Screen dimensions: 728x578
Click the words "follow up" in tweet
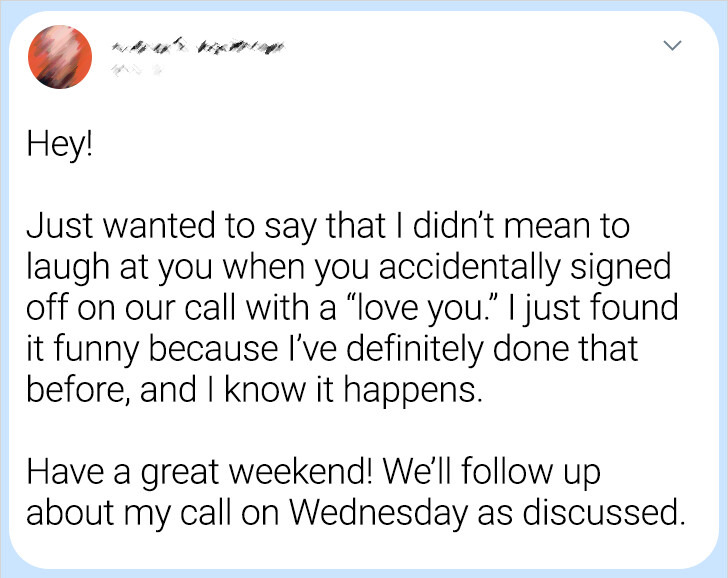pyautogui.click(x=531, y=473)
